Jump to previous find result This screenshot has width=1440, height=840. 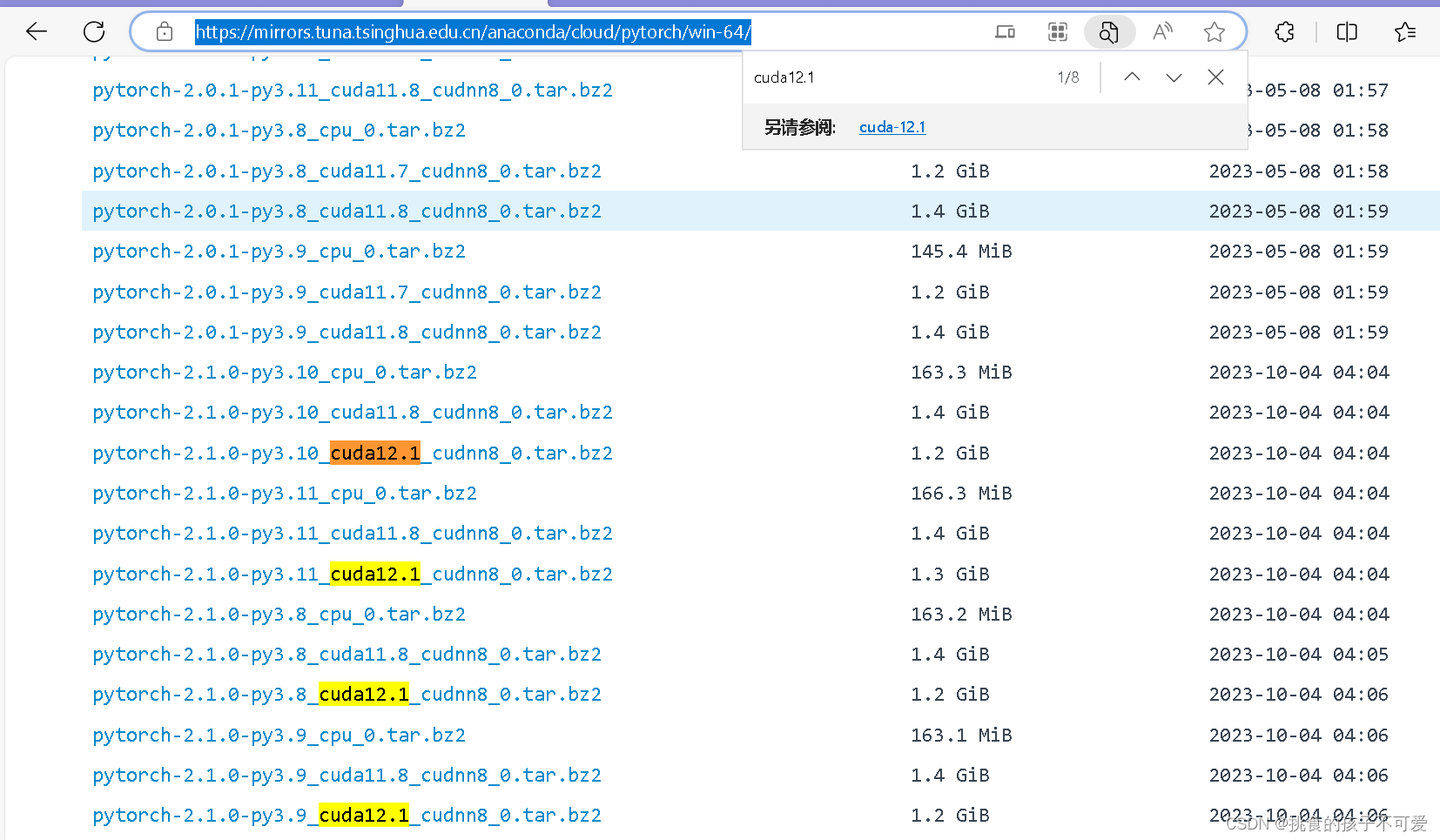(1132, 77)
